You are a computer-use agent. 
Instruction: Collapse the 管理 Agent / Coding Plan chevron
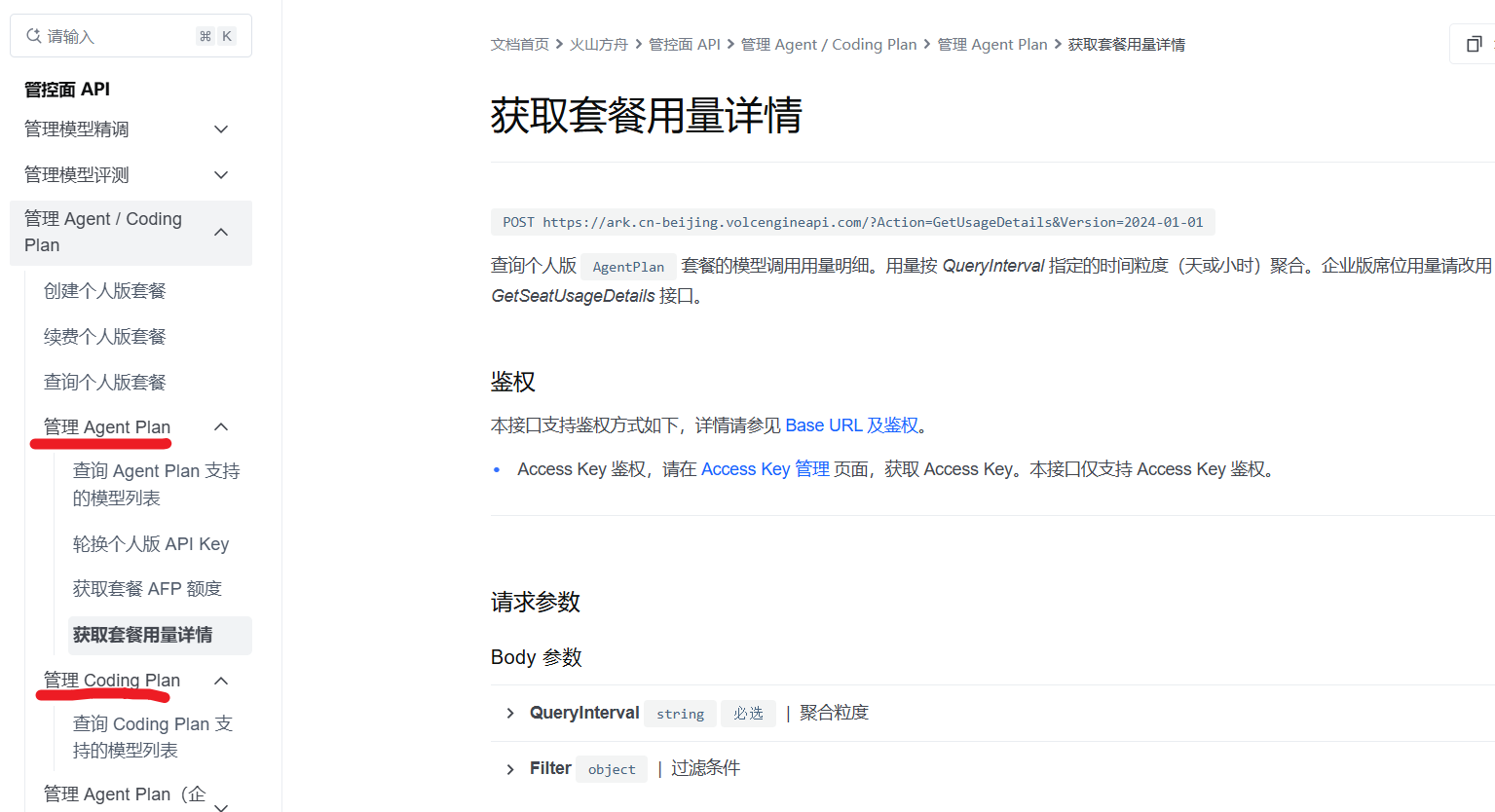tap(221, 232)
